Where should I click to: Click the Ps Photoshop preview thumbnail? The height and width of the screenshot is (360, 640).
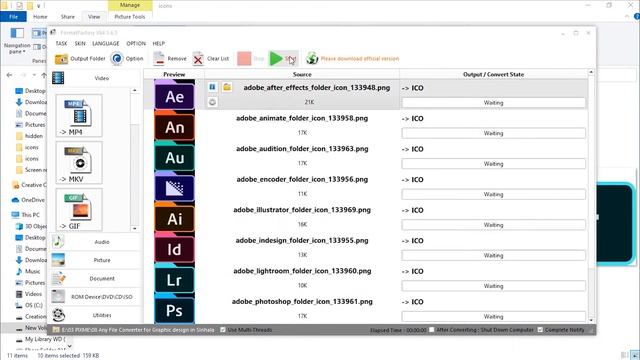pyautogui.click(x=174, y=309)
